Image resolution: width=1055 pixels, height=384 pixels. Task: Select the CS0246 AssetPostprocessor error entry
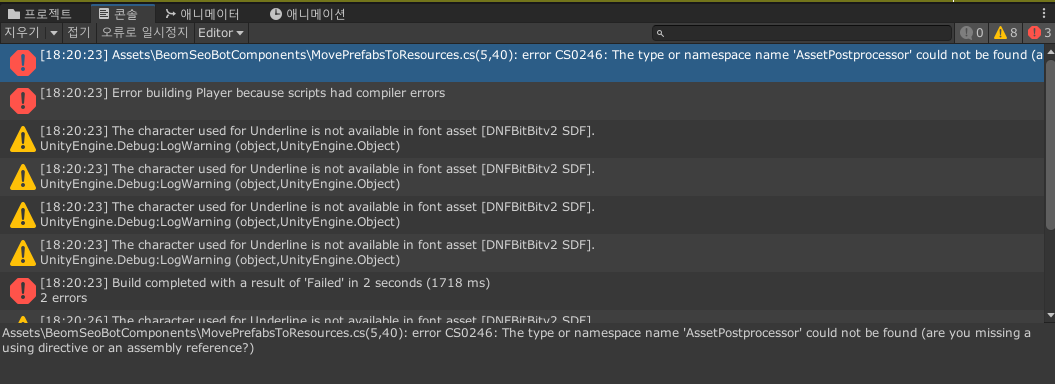(x=522, y=63)
